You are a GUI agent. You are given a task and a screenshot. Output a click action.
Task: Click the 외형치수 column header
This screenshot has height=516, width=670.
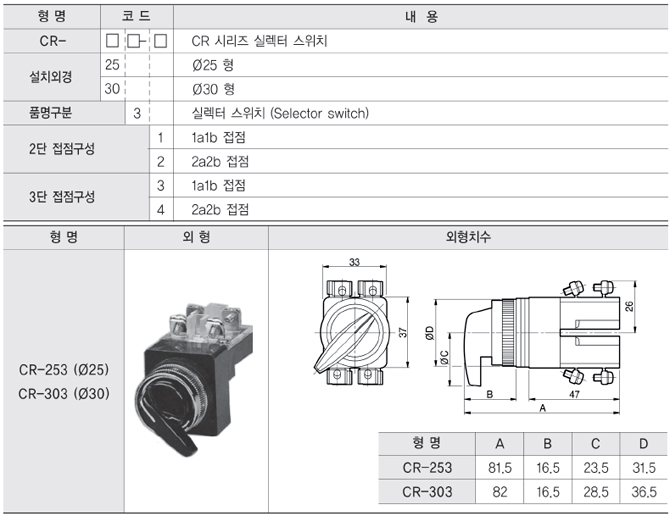[x=468, y=237]
